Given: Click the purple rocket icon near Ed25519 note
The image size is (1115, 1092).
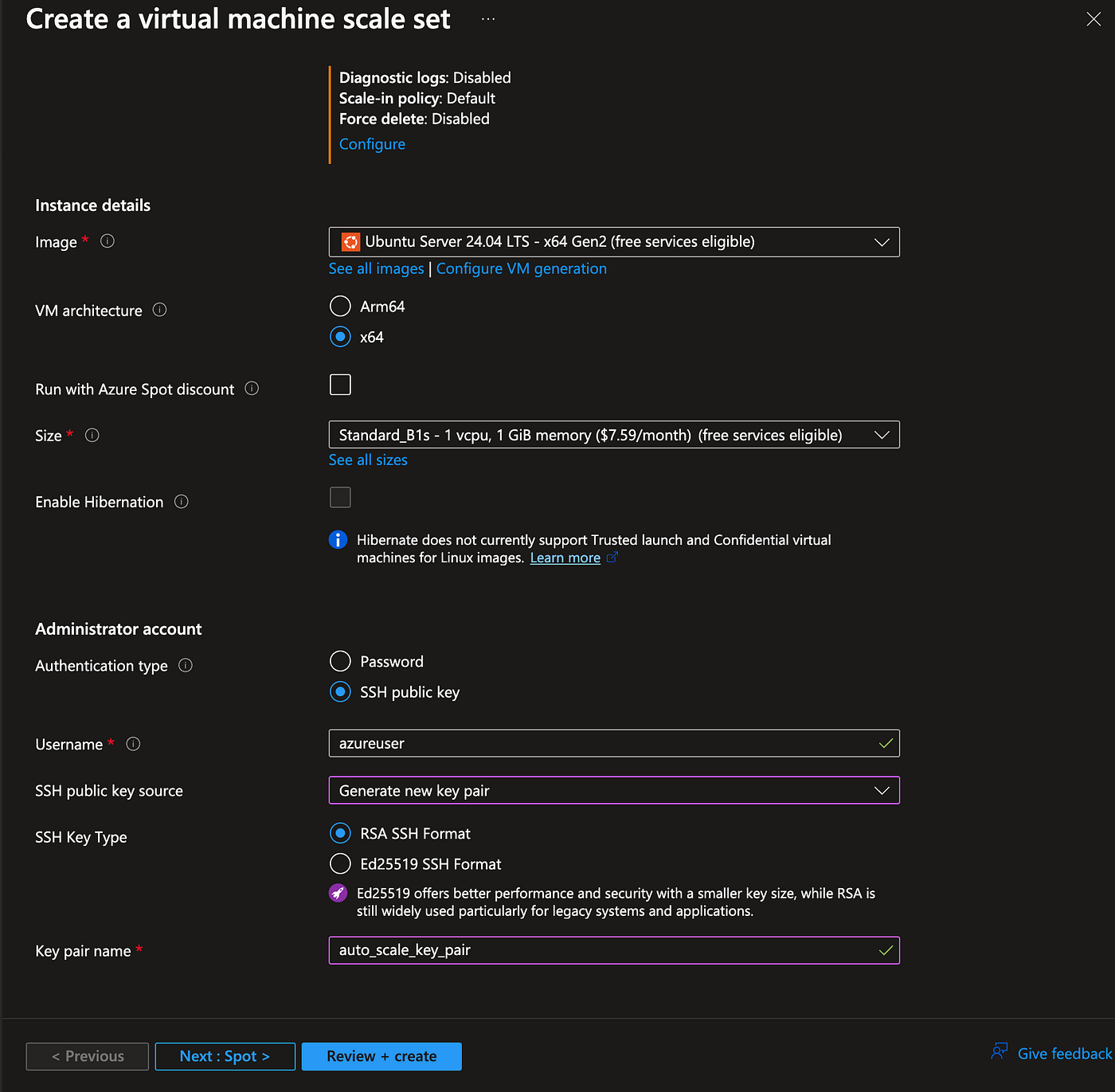Looking at the screenshot, I should click(338, 893).
